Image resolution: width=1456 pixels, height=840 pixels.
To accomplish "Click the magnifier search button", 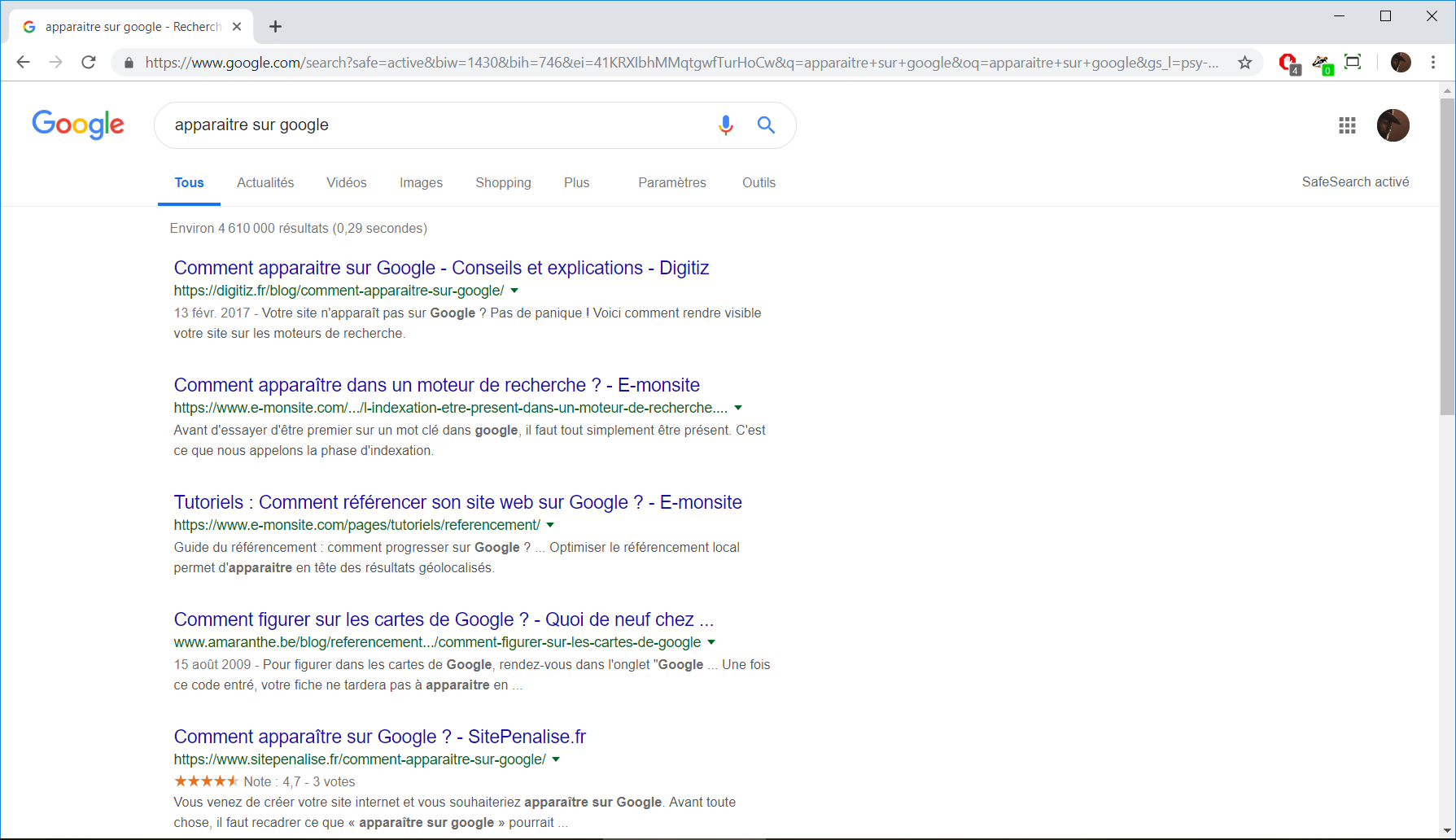I will coord(766,125).
